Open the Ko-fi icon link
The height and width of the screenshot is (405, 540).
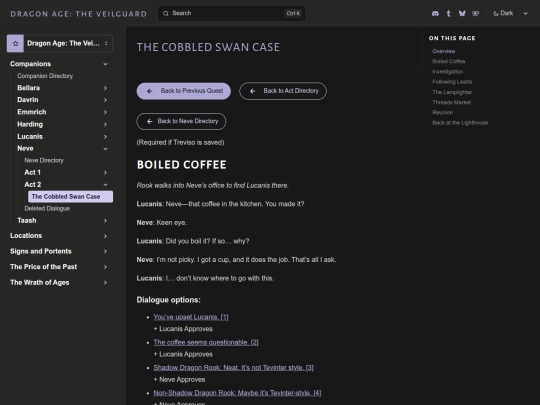point(476,13)
